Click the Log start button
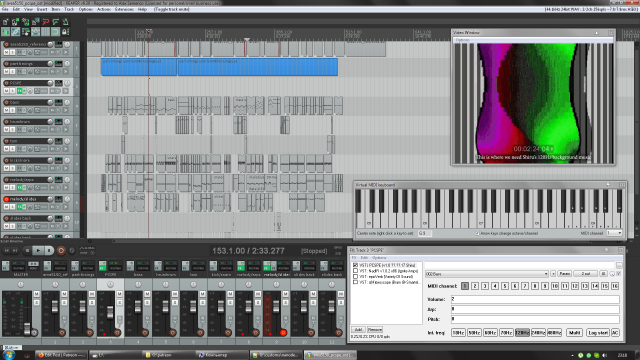This screenshot has height=360, width=640. point(598,333)
